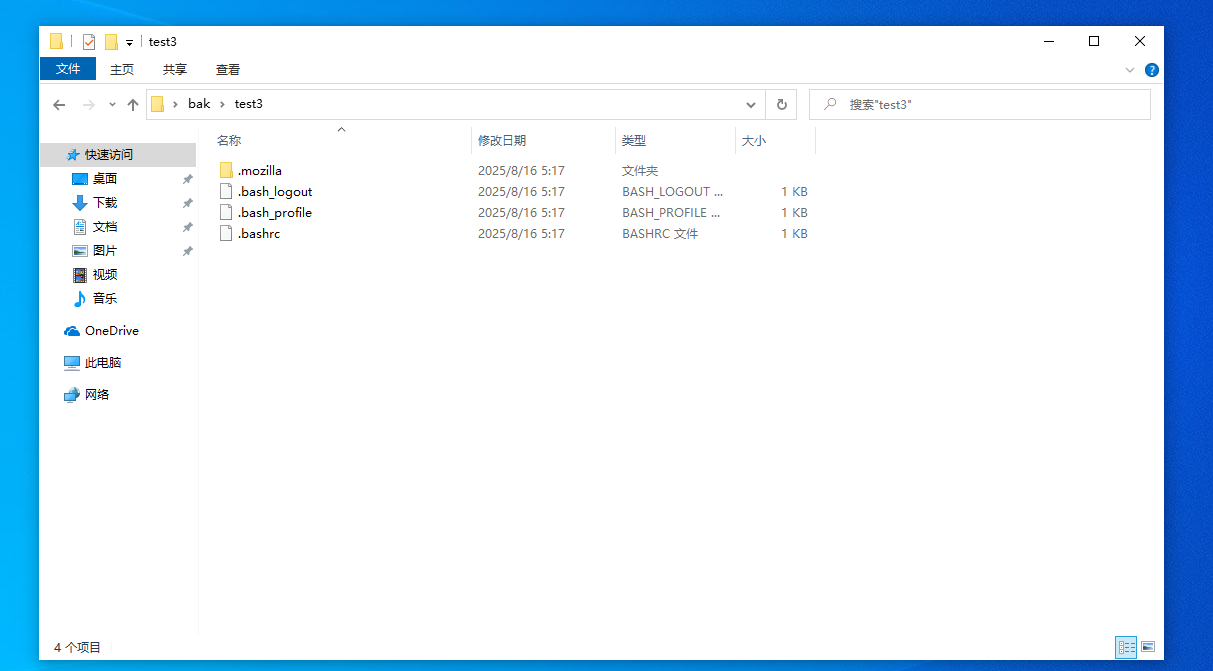Click the 4 个项目 status text
The width and height of the screenshot is (1213, 671).
click(77, 648)
